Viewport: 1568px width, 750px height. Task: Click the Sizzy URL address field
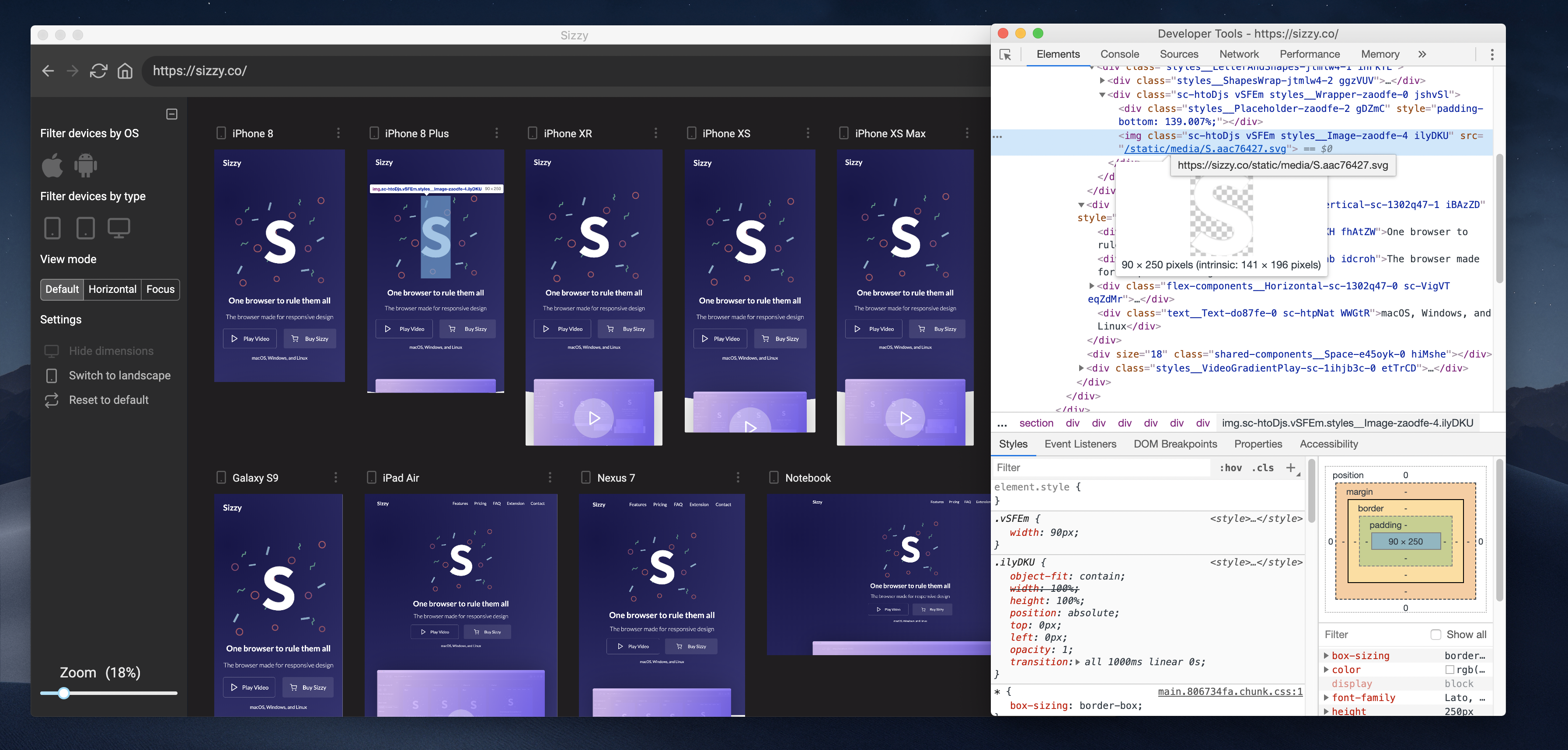point(566,71)
